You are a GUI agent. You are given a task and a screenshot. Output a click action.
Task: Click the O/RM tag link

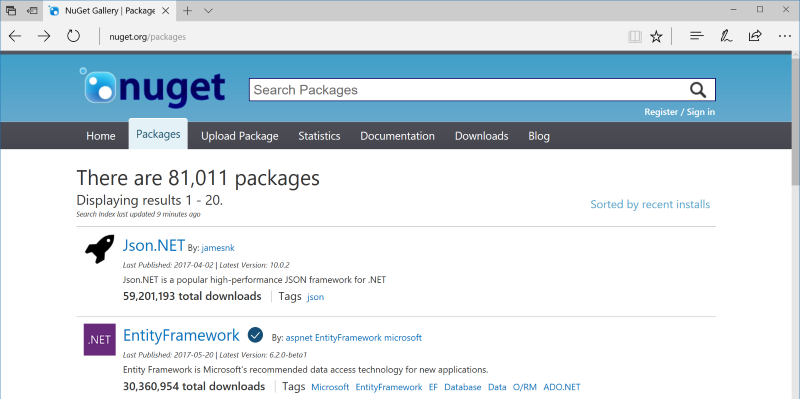[x=524, y=387]
